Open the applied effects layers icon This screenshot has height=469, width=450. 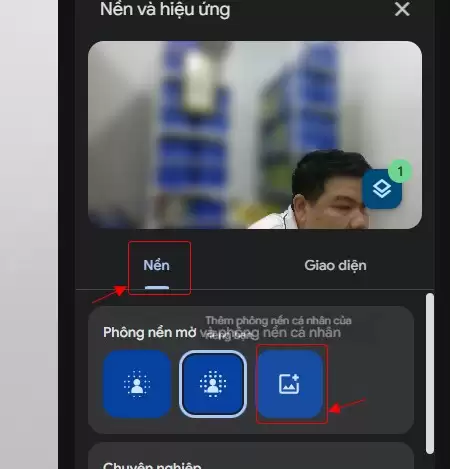(382, 189)
